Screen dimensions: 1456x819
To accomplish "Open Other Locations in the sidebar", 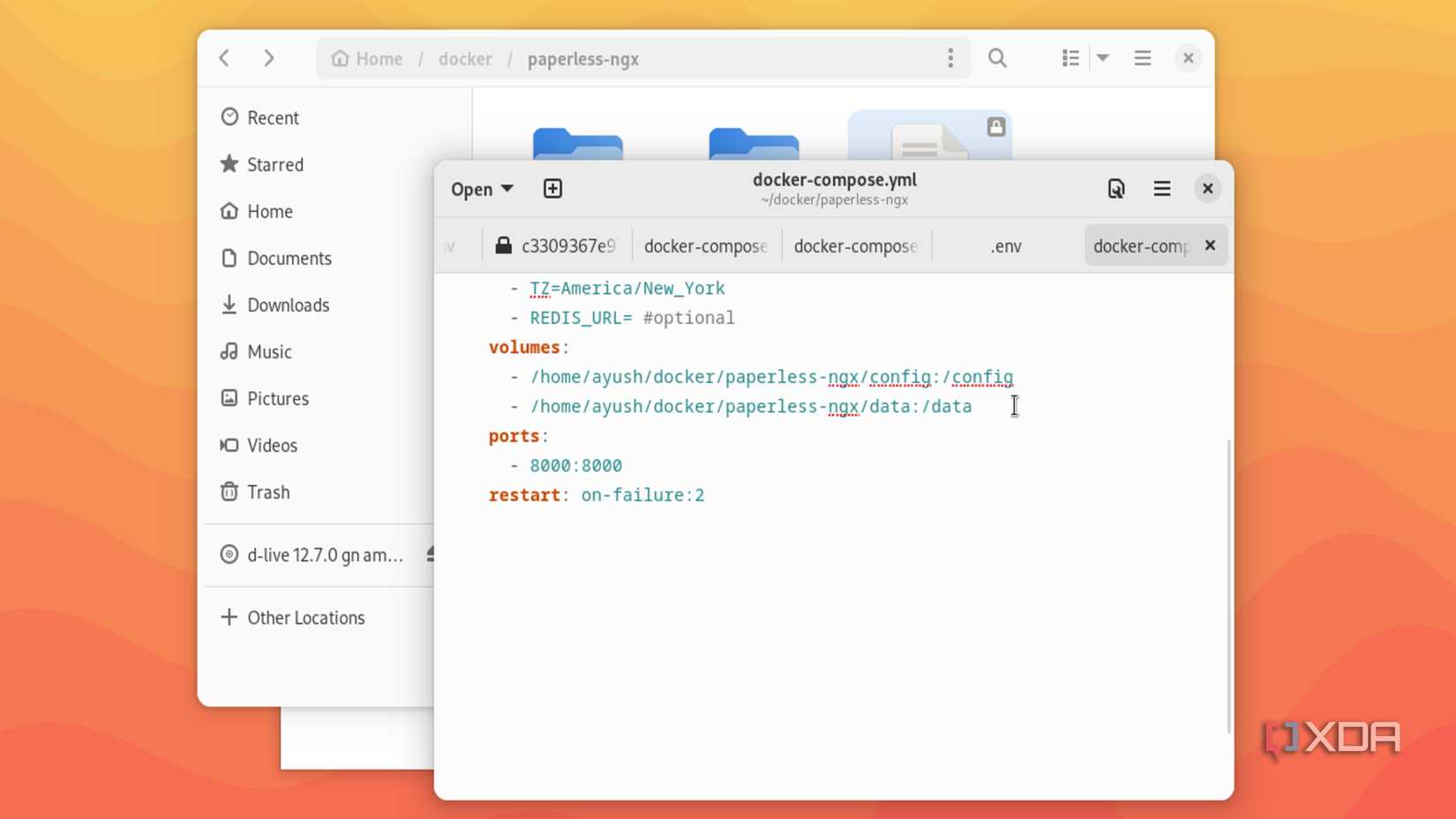I will pos(305,617).
